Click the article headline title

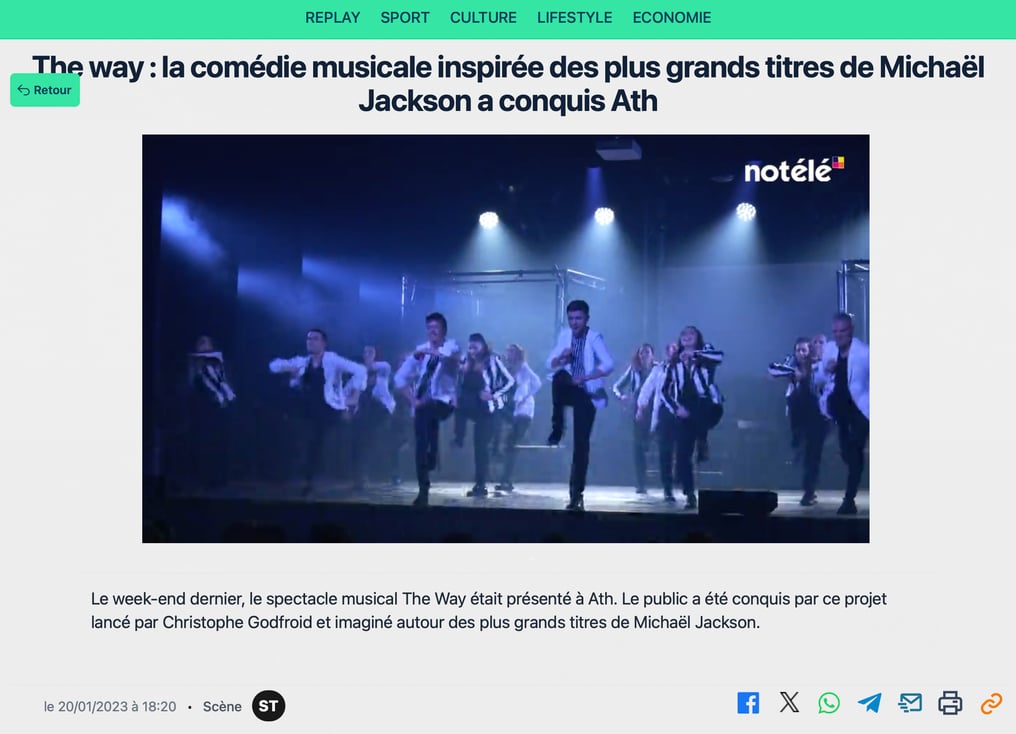[508, 84]
